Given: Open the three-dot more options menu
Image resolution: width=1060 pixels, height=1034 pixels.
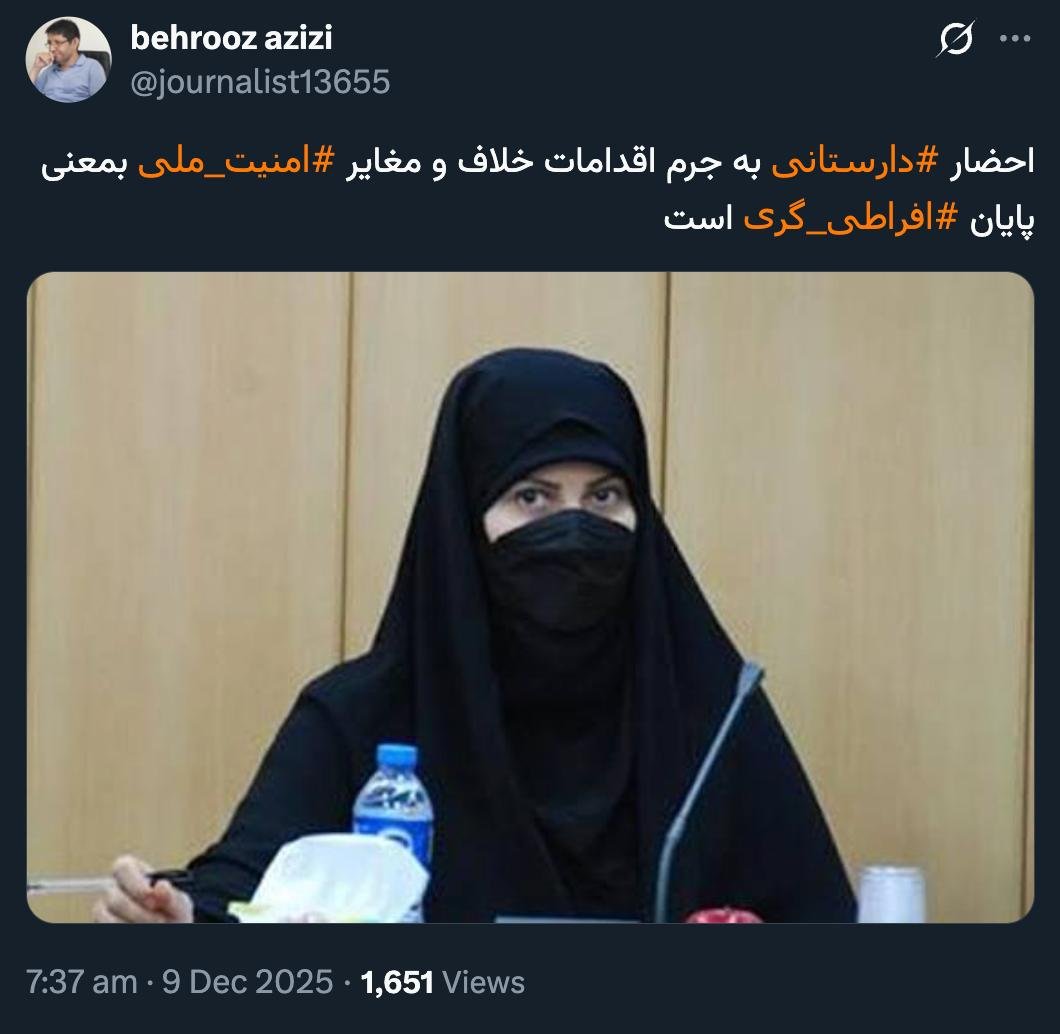Looking at the screenshot, I should 1015,39.
